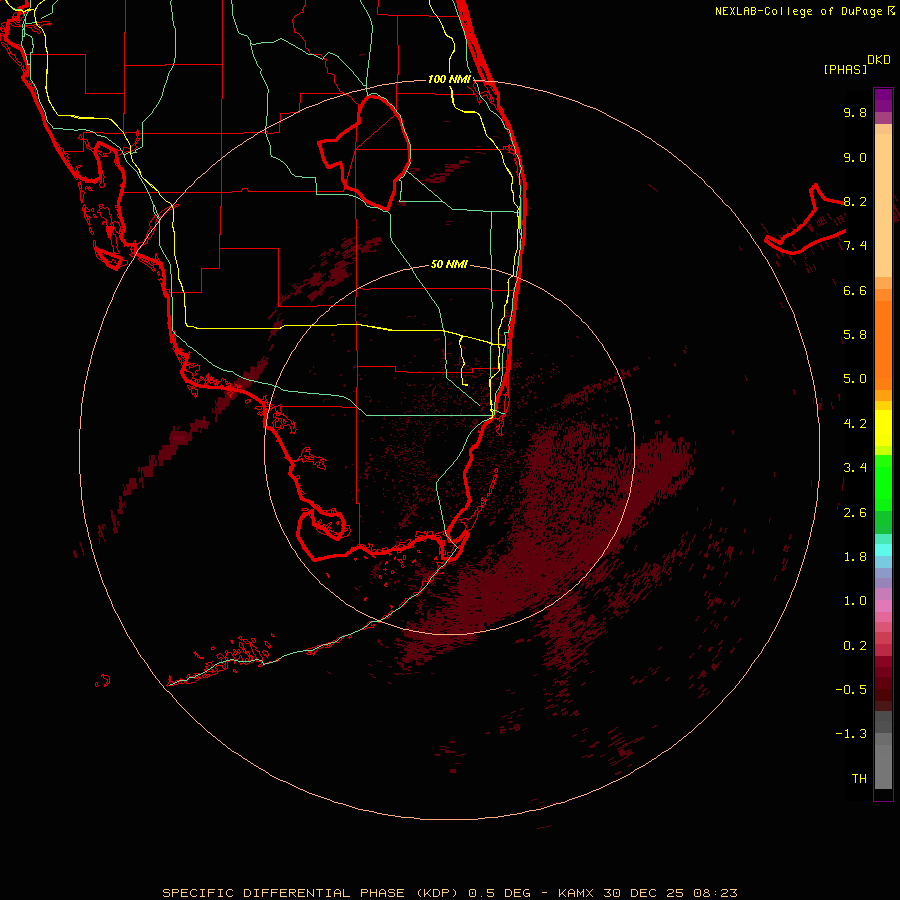
Task: Pick the purple segment atop the color bar
Action: coord(883,100)
